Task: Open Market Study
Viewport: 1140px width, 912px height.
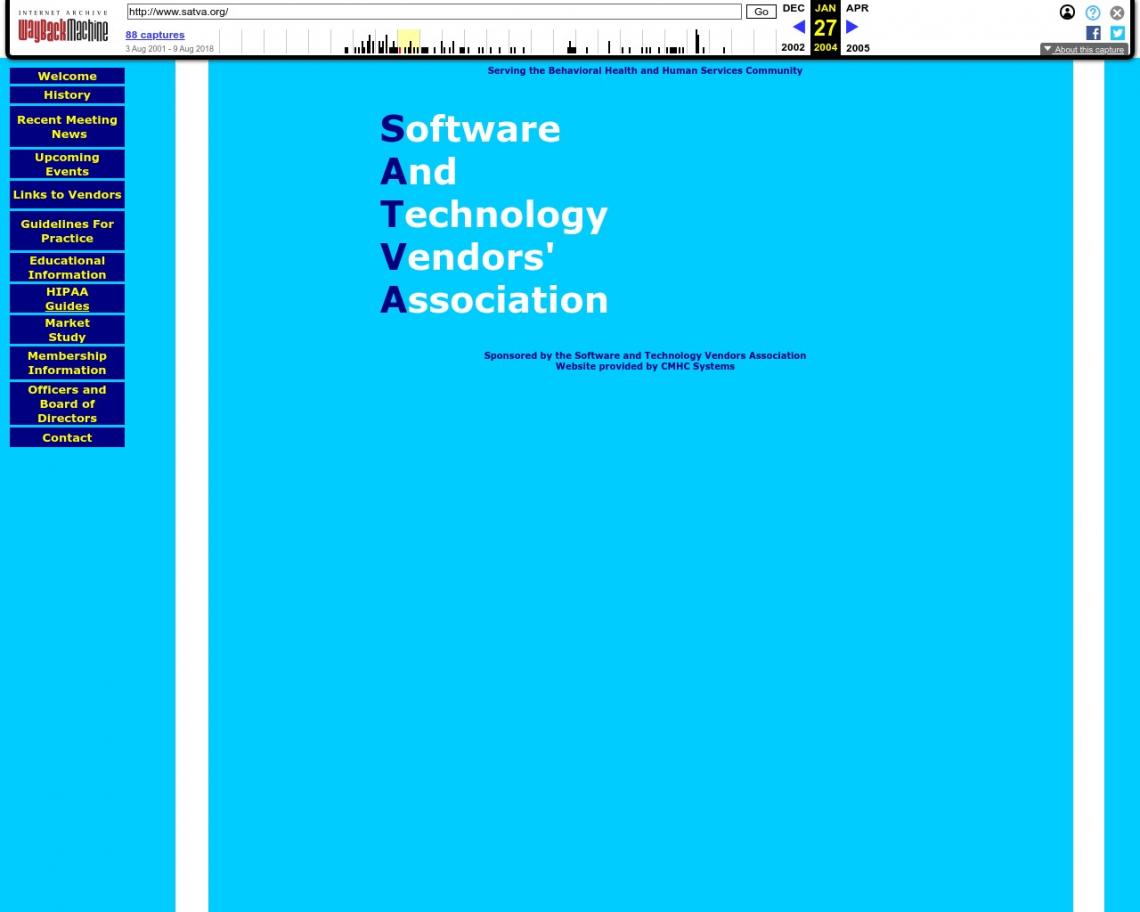Action: tap(67, 329)
